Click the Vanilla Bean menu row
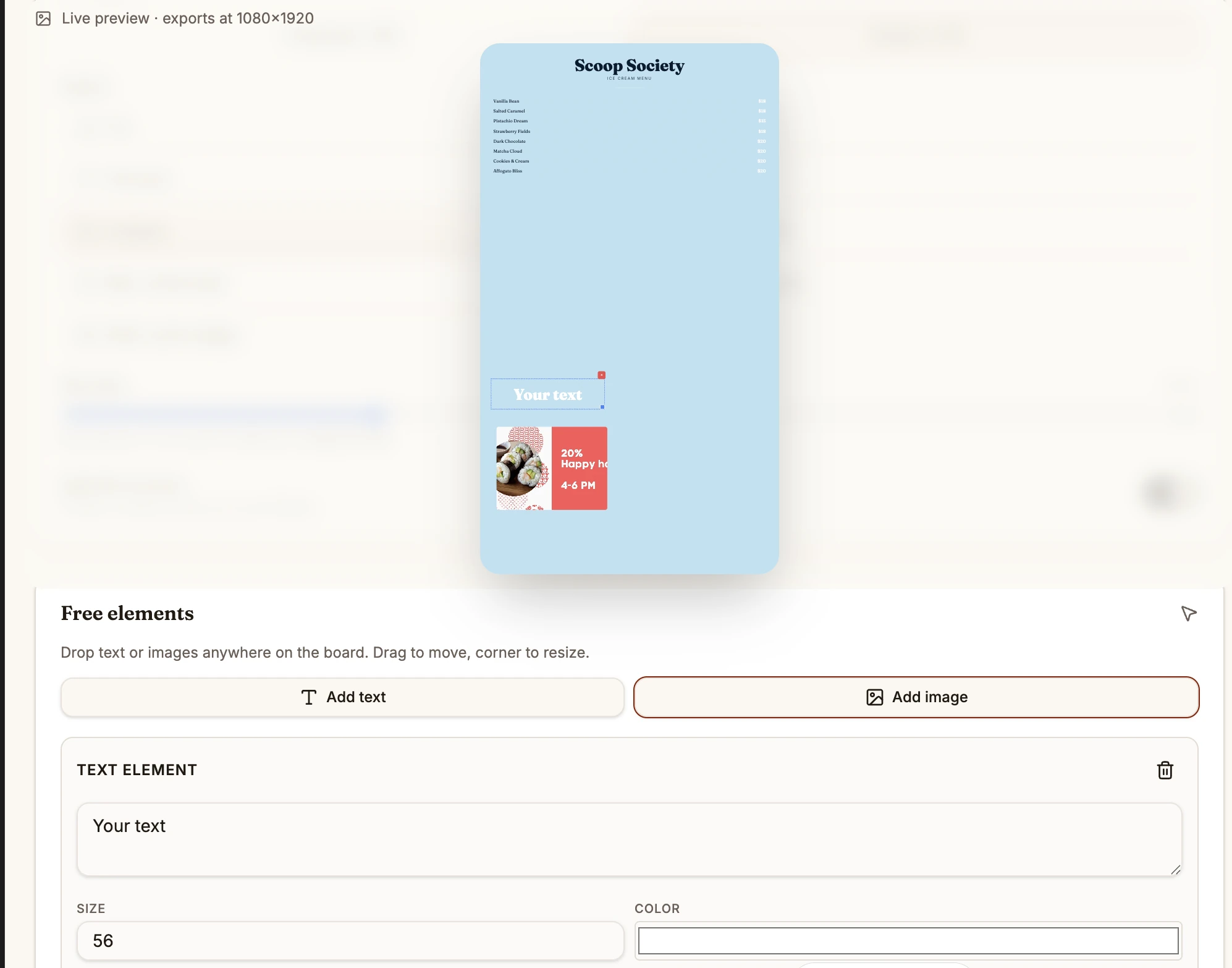 pos(629,101)
